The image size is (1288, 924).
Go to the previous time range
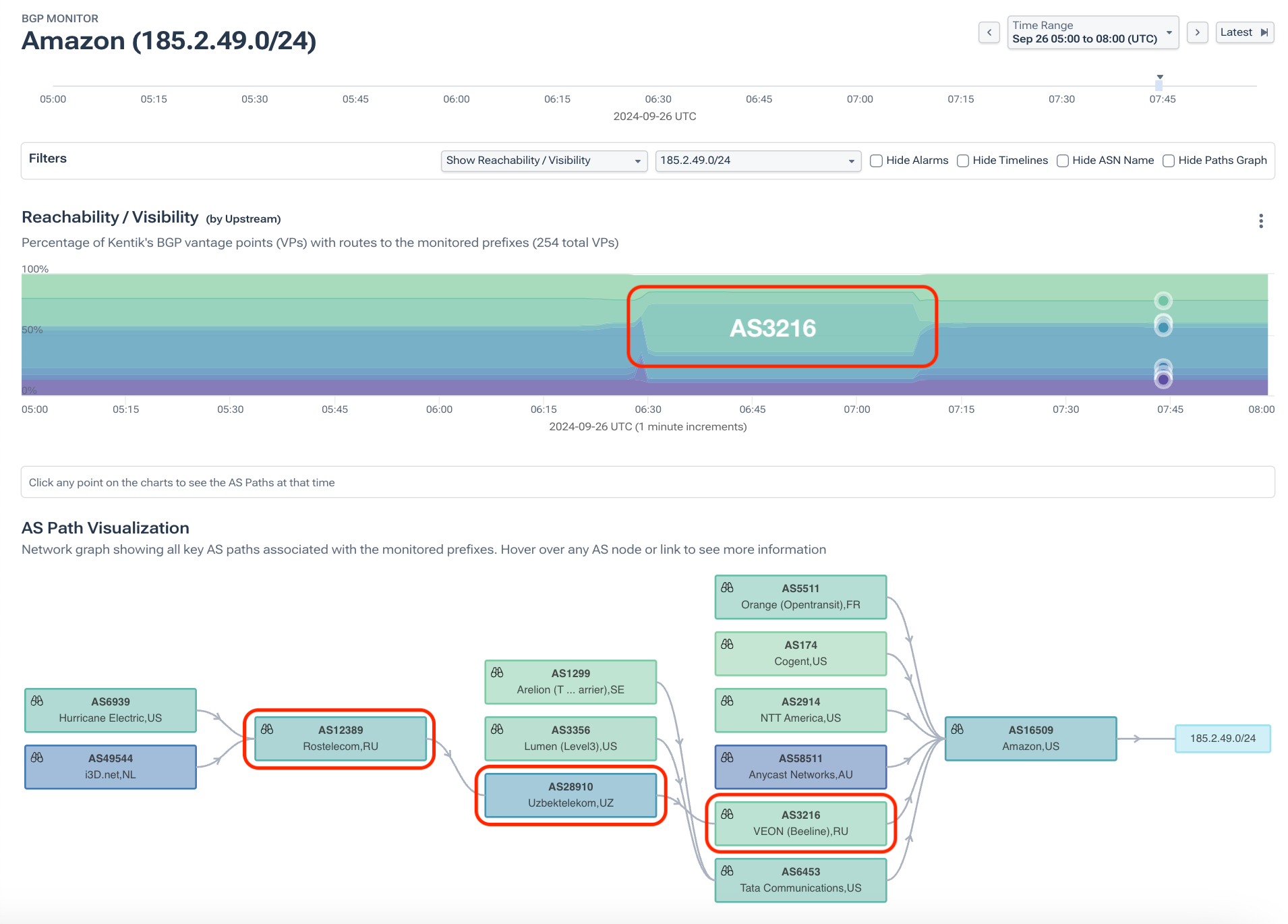(x=989, y=32)
